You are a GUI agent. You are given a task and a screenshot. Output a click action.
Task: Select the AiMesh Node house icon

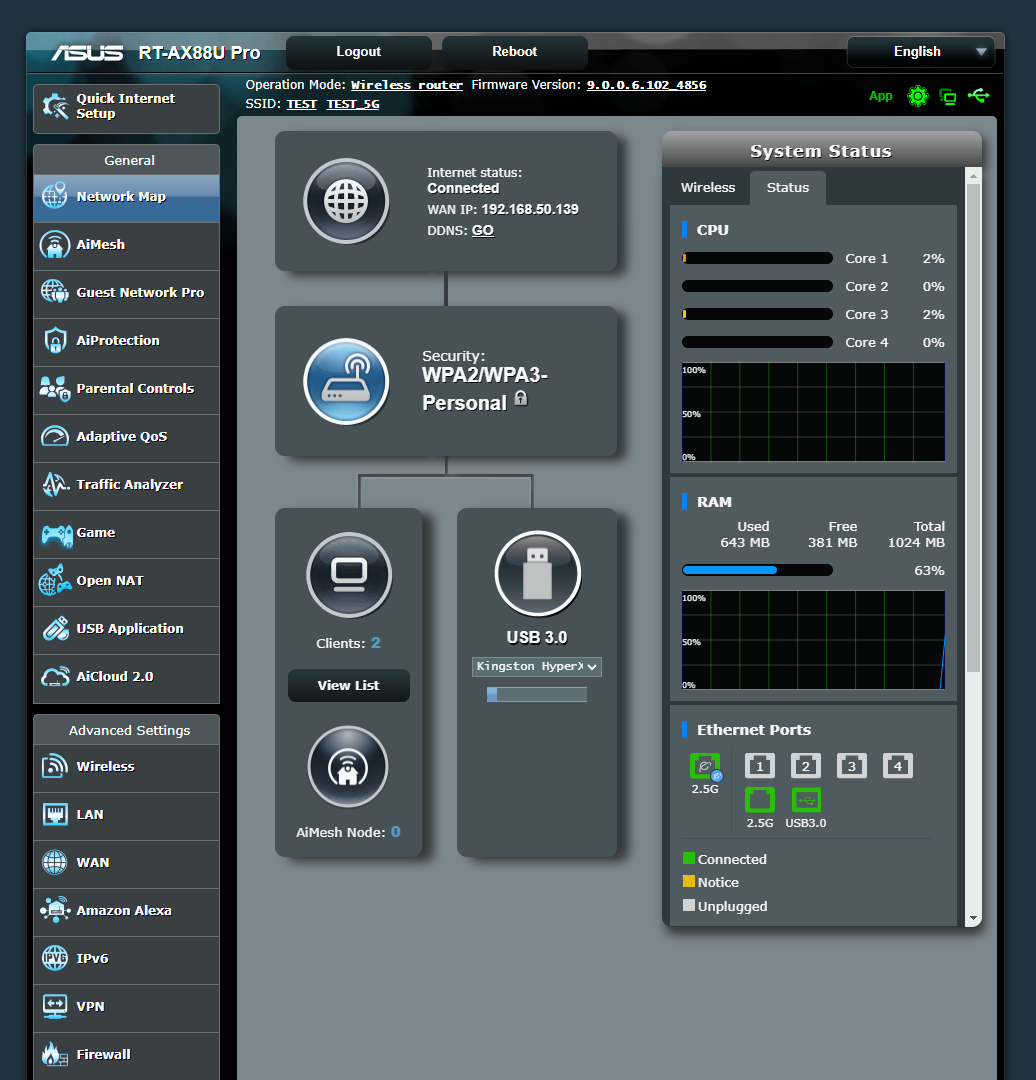coord(348,767)
